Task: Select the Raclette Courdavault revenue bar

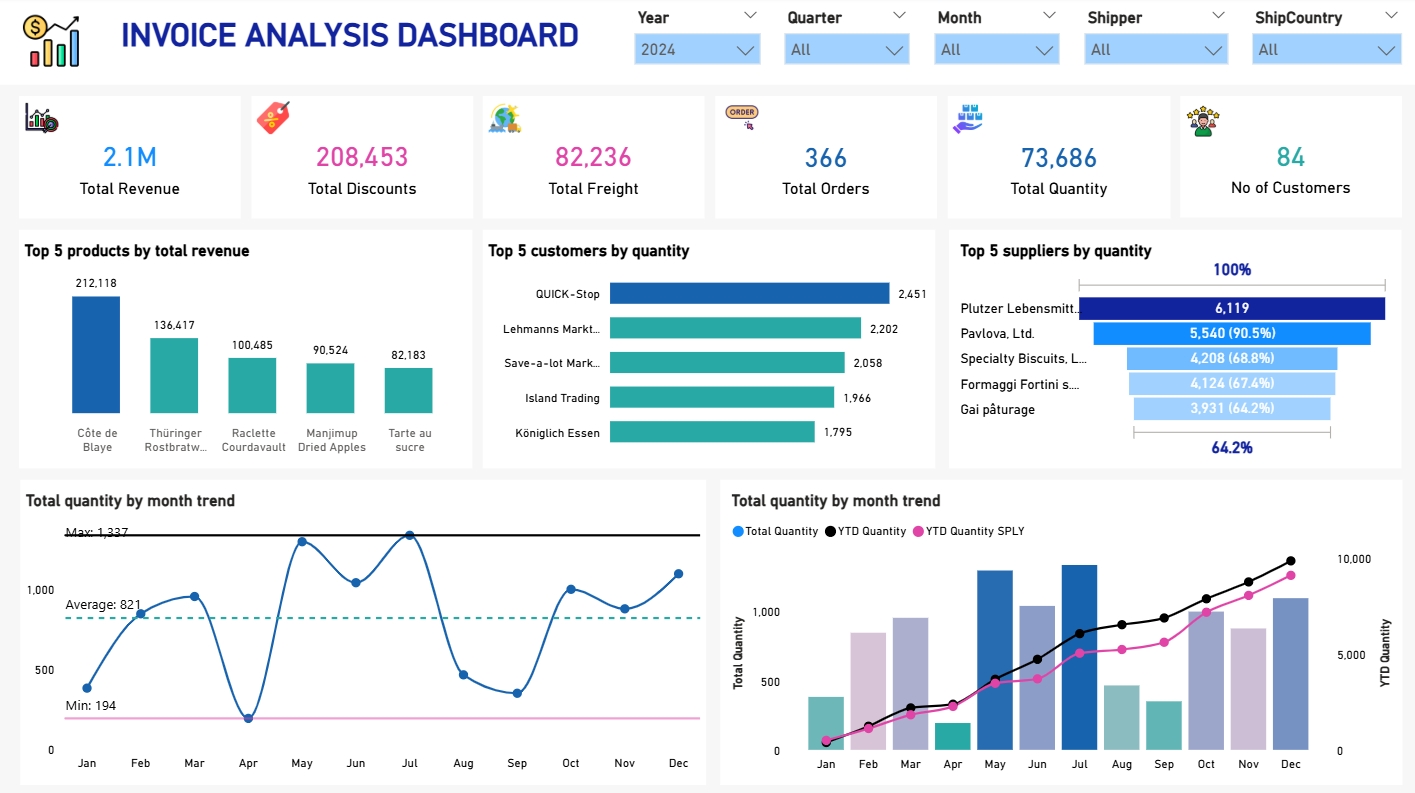Action: click(252, 386)
